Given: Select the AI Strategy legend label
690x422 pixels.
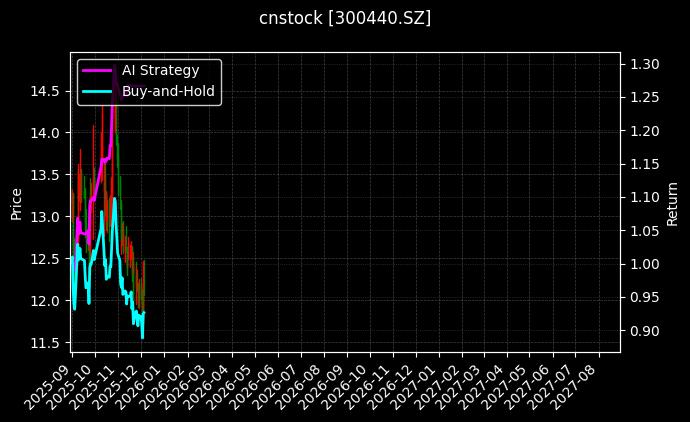Looking at the screenshot, I should (160, 71).
